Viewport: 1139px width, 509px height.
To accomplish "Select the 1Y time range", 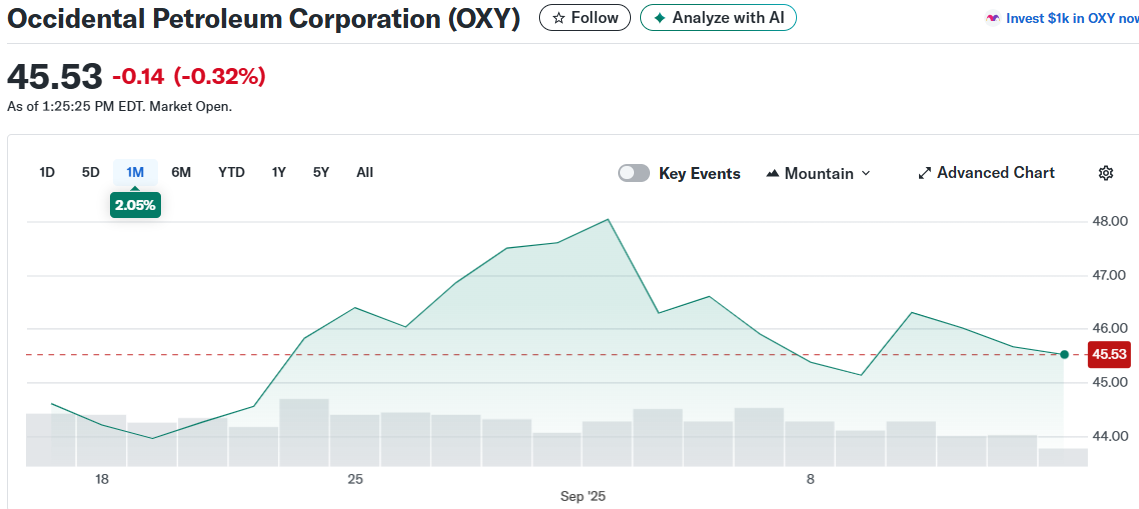I will 279,173.
